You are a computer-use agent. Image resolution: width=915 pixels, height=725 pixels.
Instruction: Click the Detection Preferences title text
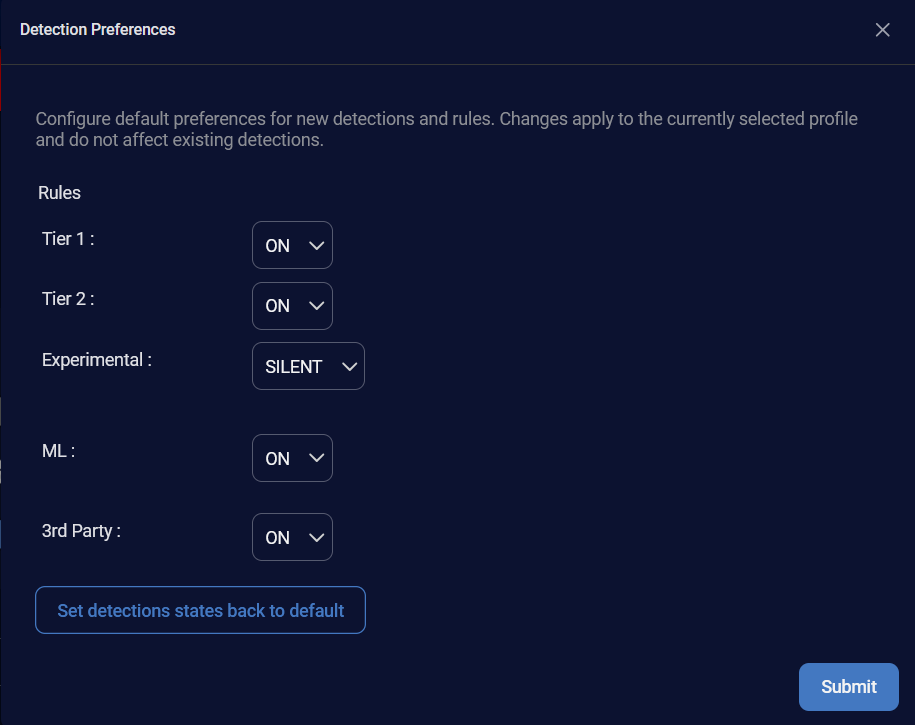[x=97, y=30]
